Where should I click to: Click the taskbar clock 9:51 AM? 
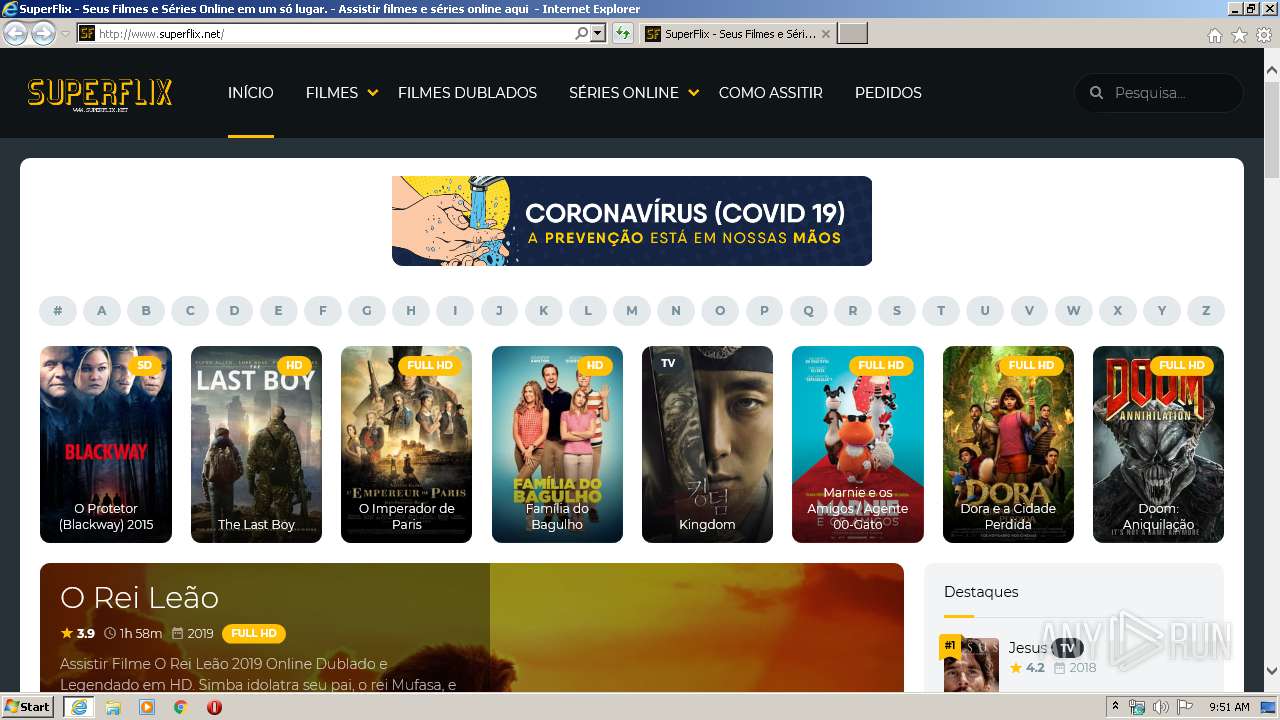pos(1229,707)
